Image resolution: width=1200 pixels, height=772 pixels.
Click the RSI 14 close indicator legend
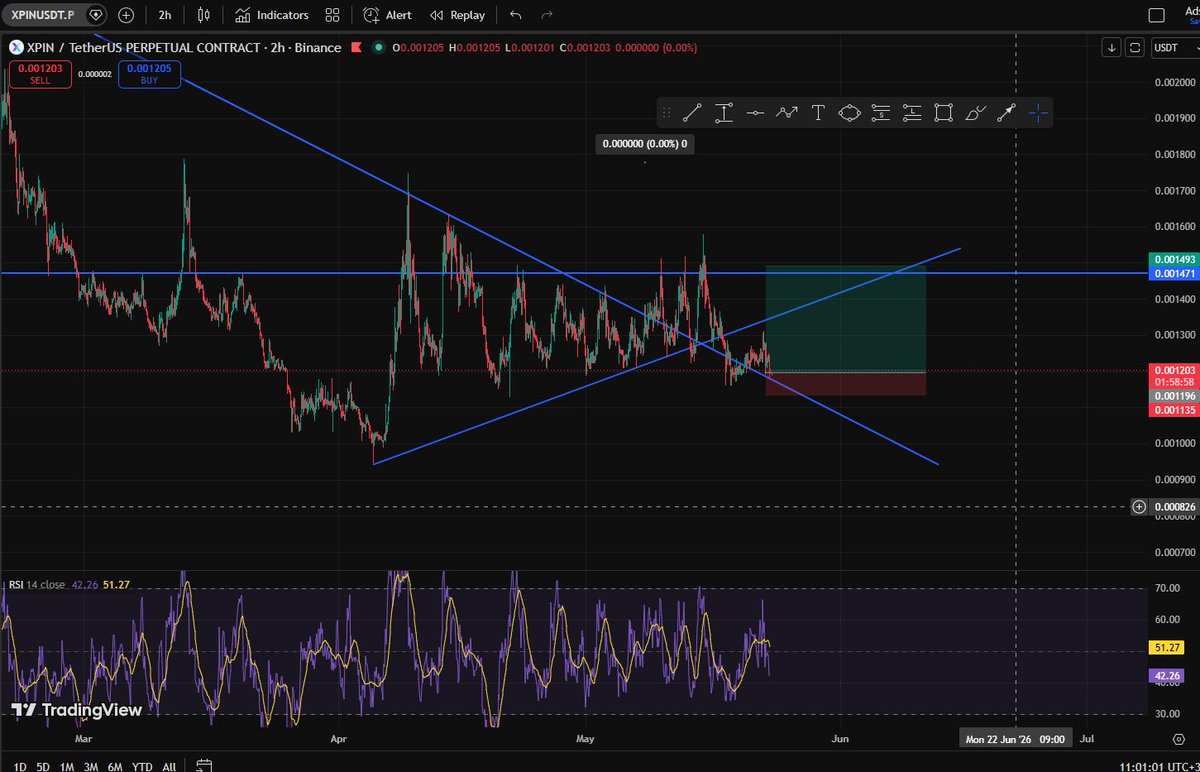coord(39,584)
